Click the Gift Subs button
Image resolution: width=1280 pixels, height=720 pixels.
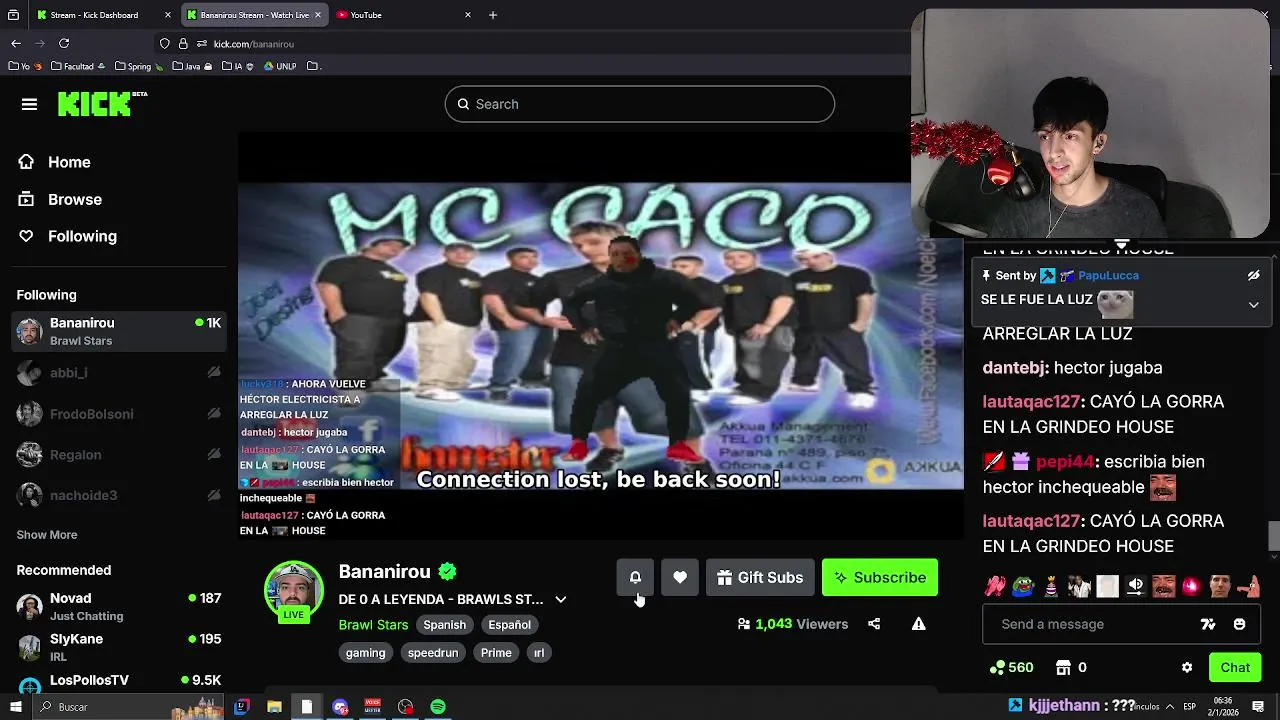(760, 578)
